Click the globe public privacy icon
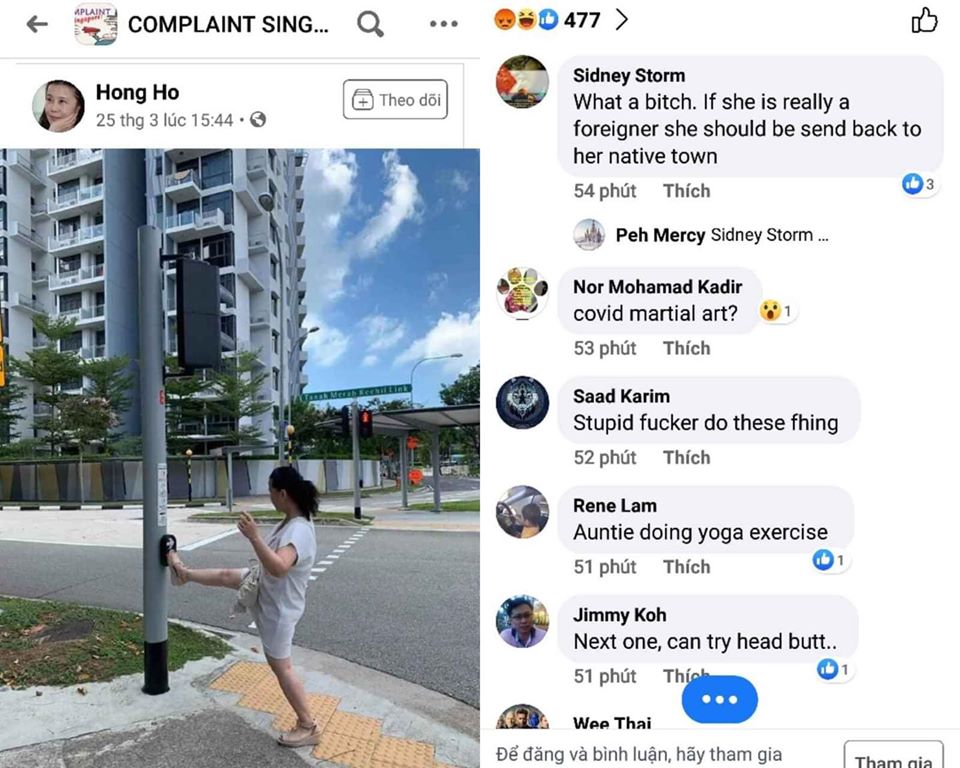The image size is (960, 768). 258,119
